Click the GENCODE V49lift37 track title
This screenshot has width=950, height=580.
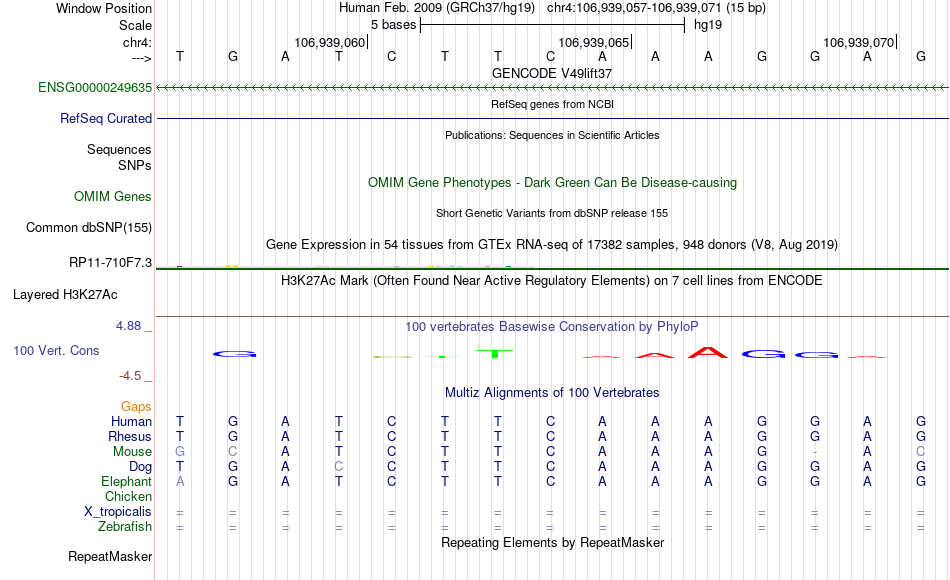pyautogui.click(x=552, y=73)
